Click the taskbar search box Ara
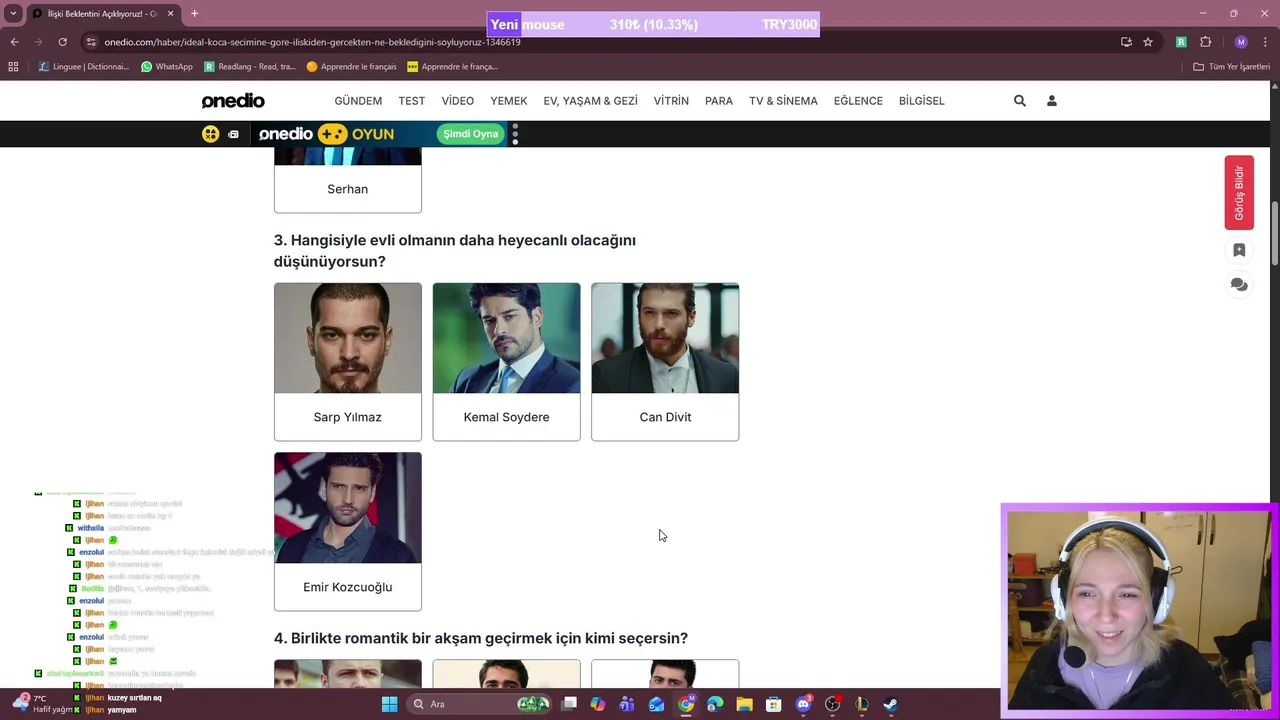The image size is (1280, 720). [480, 704]
